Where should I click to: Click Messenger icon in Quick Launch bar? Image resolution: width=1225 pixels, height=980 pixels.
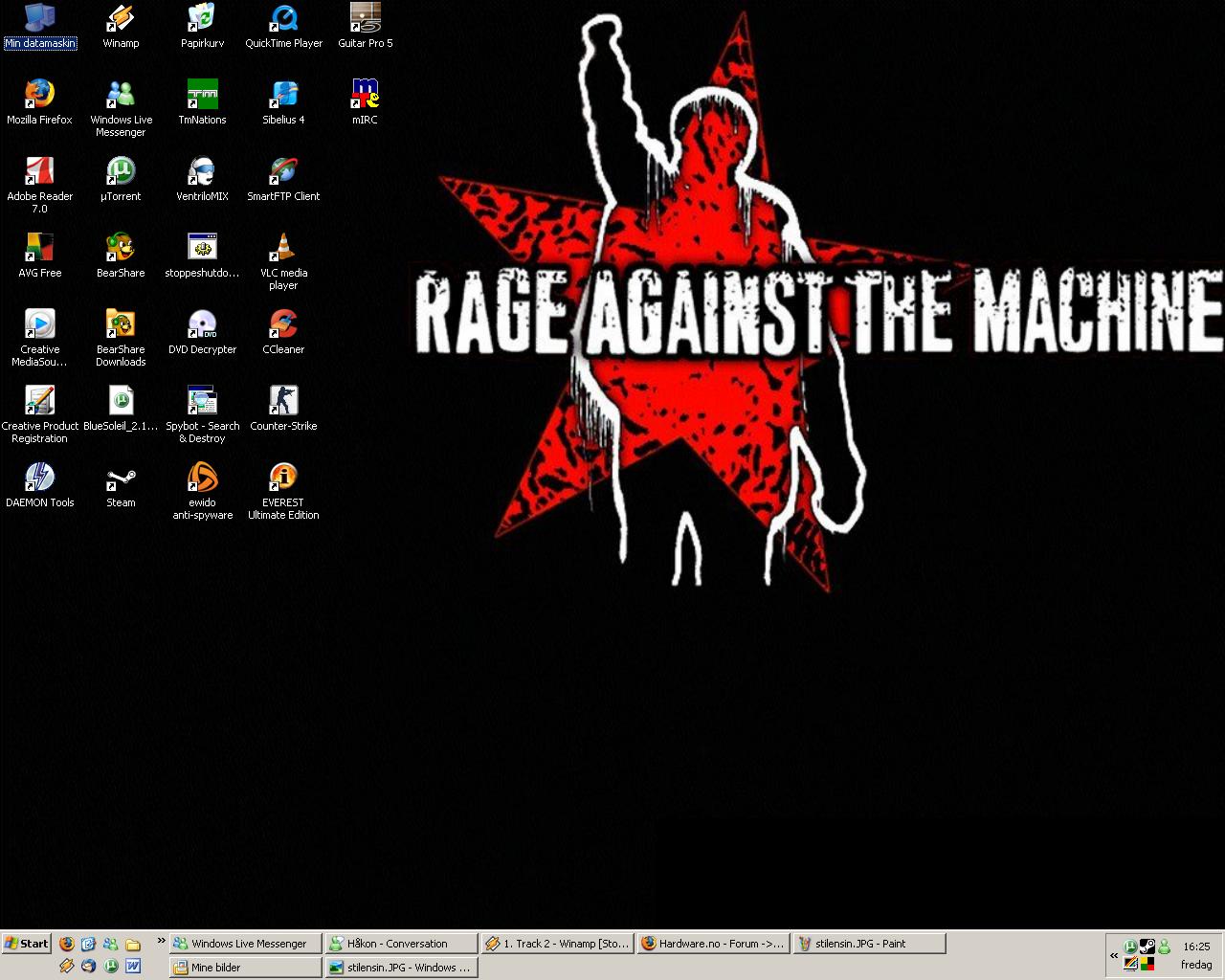point(110,944)
